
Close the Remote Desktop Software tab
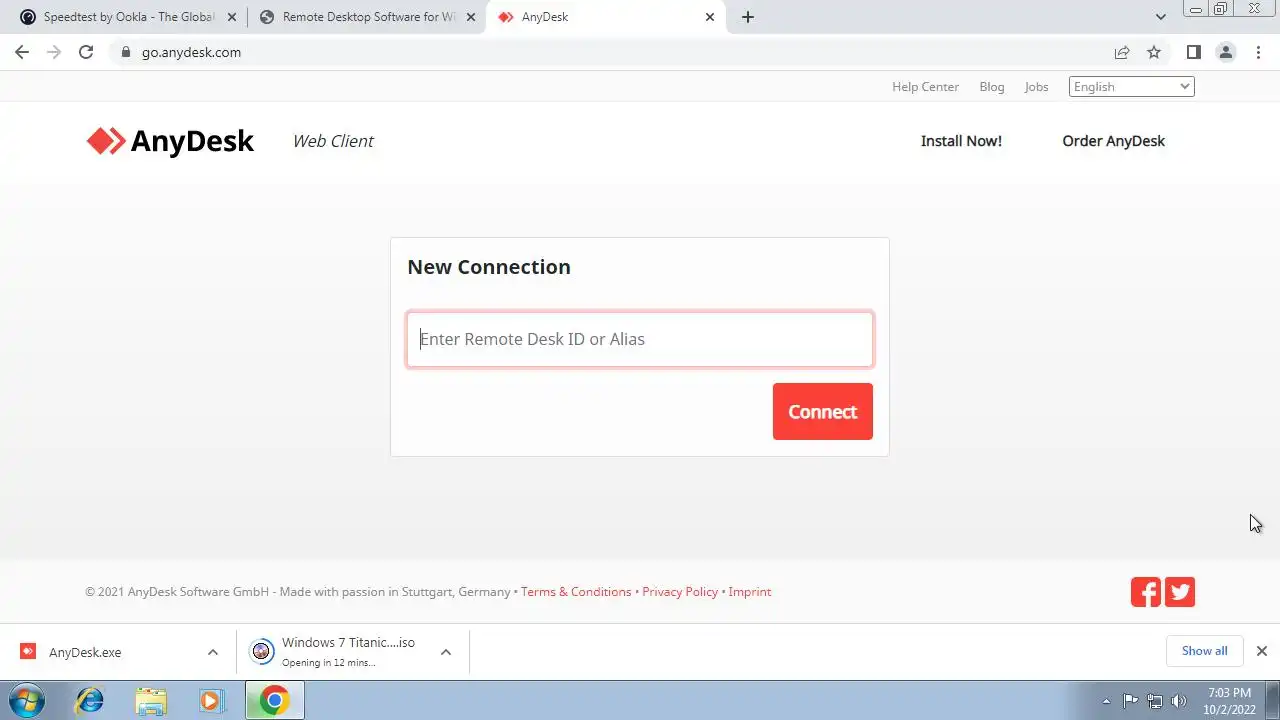(x=471, y=17)
